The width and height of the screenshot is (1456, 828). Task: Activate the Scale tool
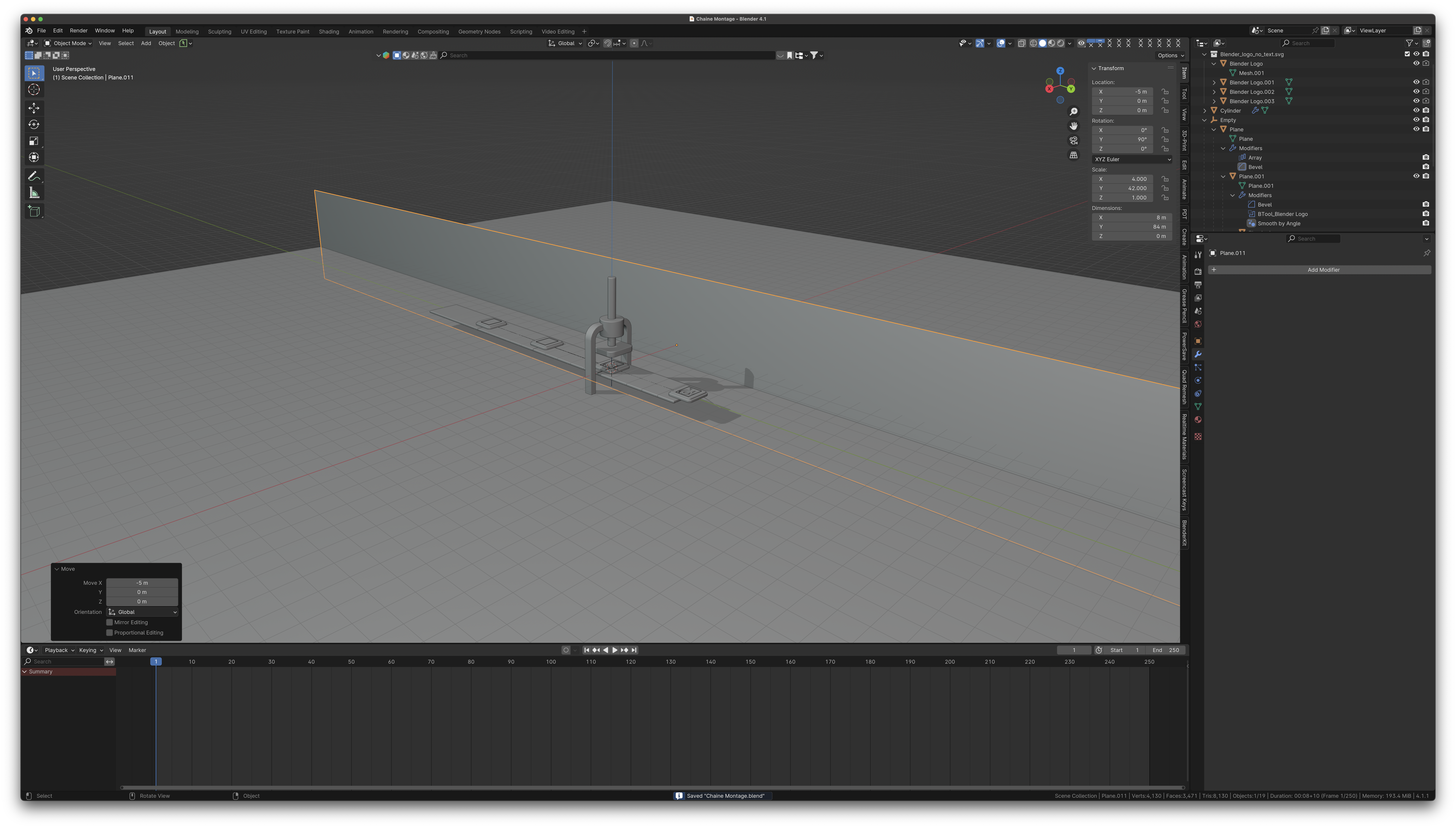pos(34,141)
